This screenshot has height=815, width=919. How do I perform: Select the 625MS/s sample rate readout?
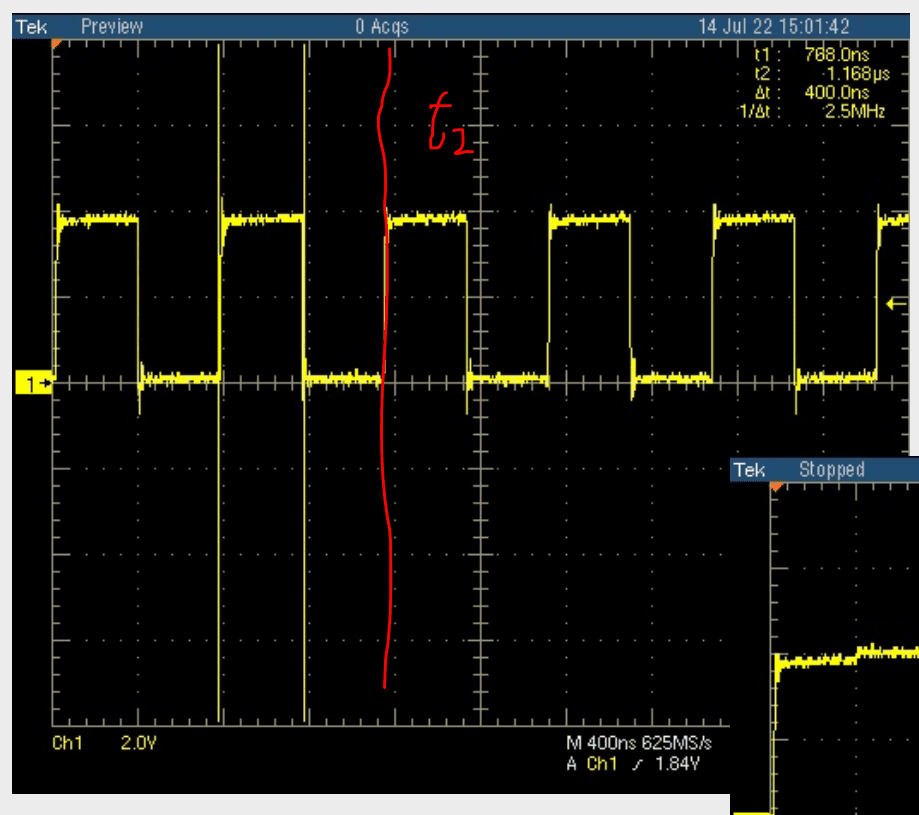[x=676, y=743]
